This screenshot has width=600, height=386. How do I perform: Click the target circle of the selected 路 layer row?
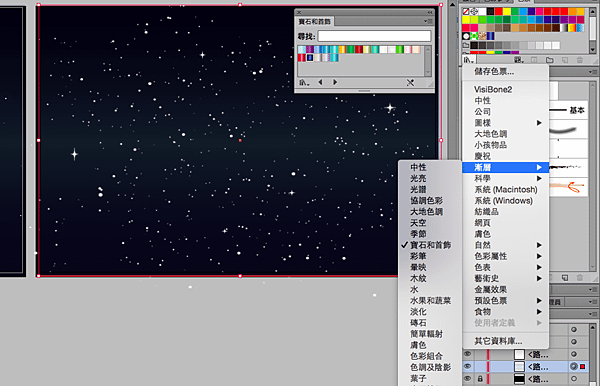click(573, 366)
